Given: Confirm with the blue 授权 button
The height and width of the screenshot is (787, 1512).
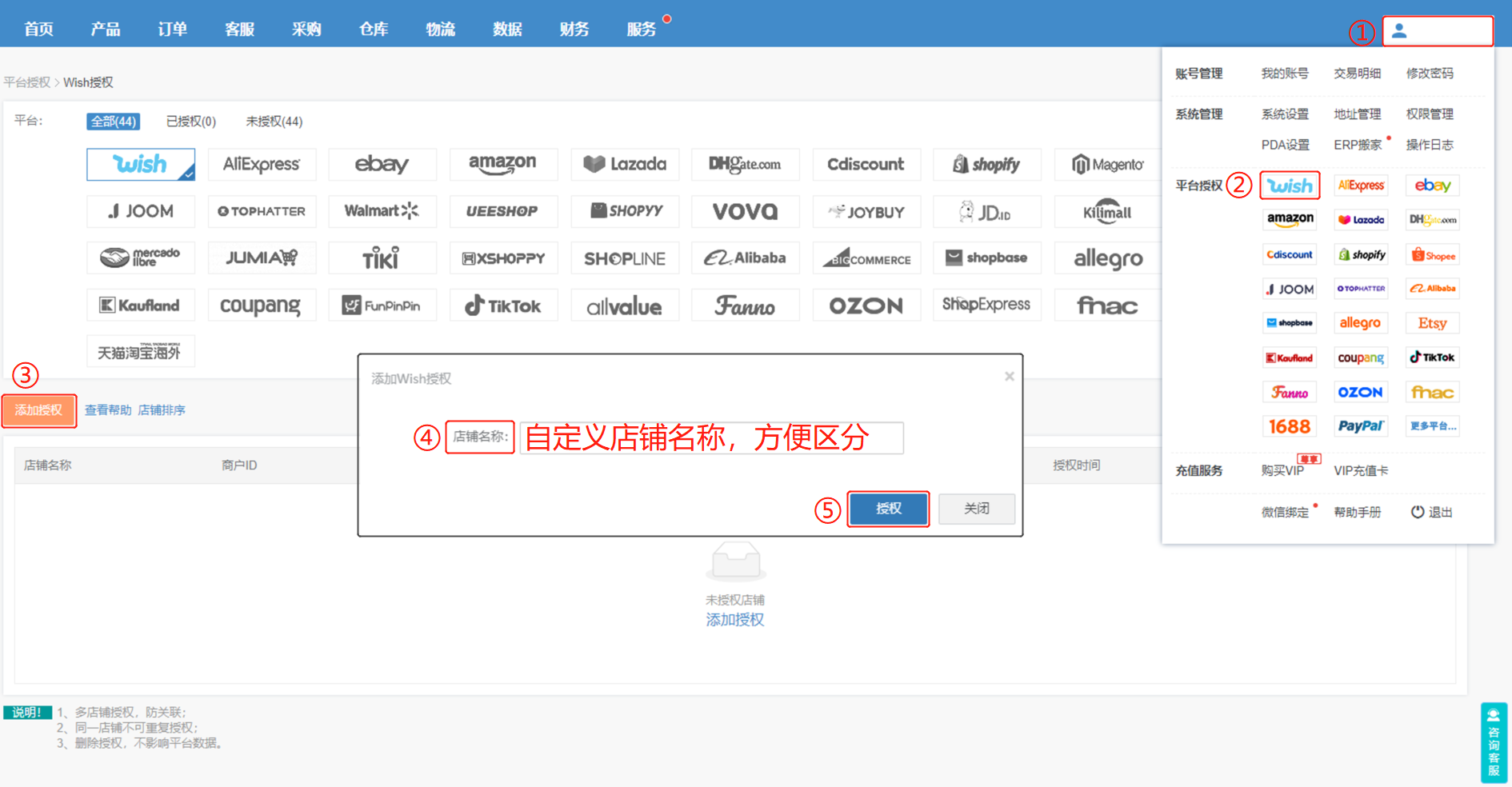Looking at the screenshot, I should 888,509.
